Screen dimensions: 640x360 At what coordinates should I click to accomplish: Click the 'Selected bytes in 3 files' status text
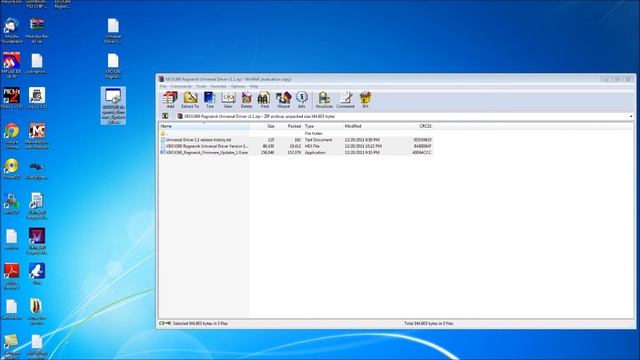[x=200, y=323]
